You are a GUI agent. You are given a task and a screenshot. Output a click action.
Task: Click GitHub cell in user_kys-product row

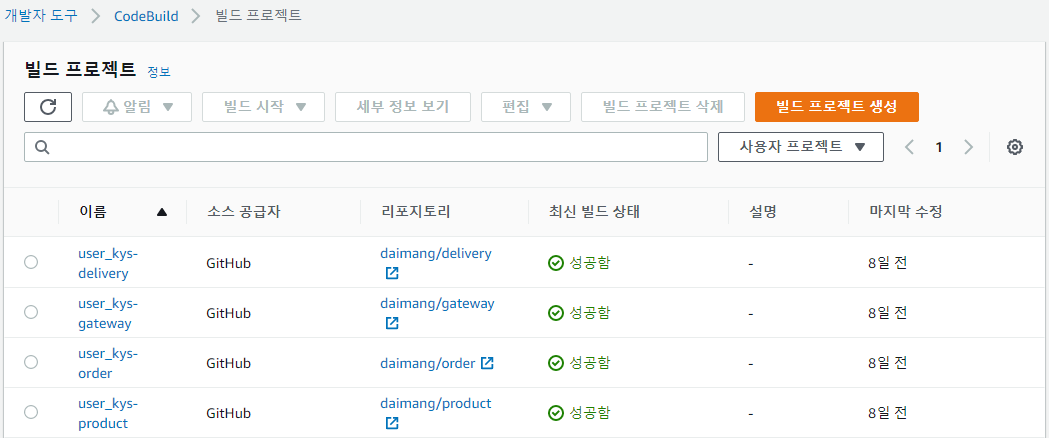point(229,413)
